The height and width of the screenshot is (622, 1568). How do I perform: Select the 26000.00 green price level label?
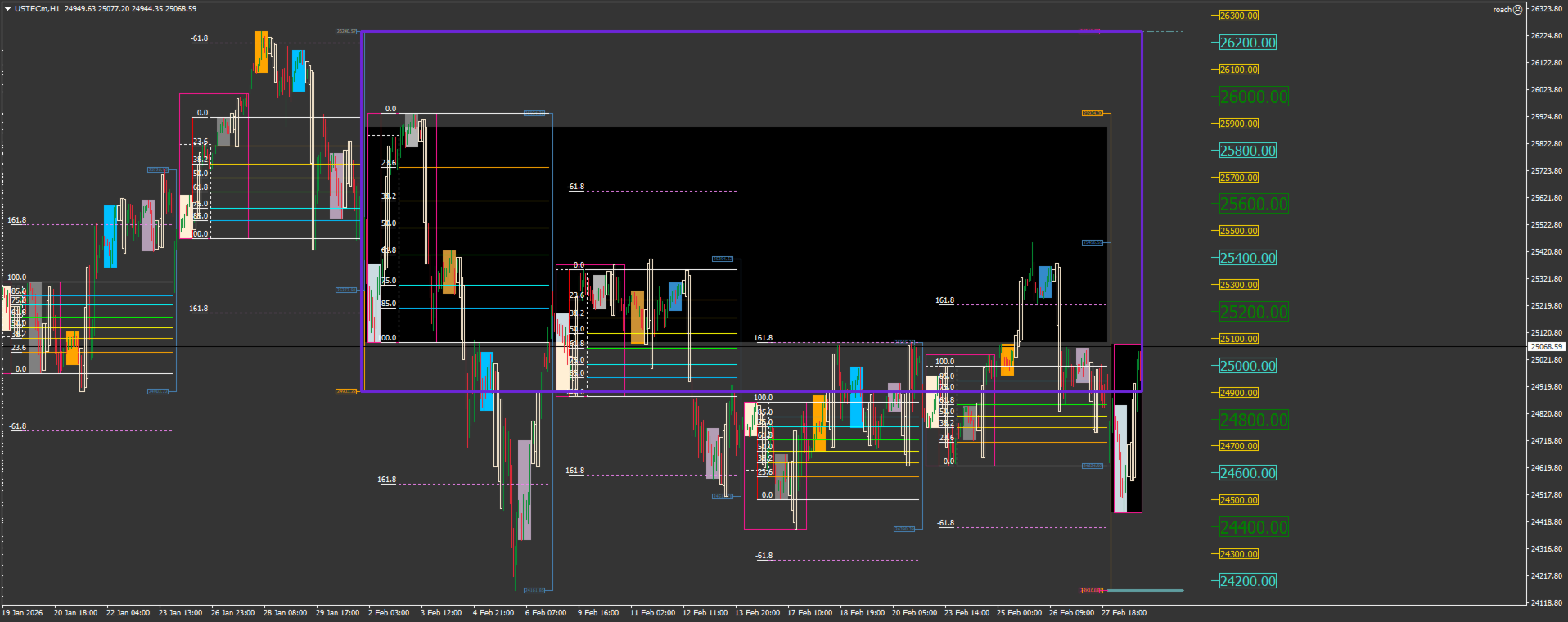tap(1254, 97)
